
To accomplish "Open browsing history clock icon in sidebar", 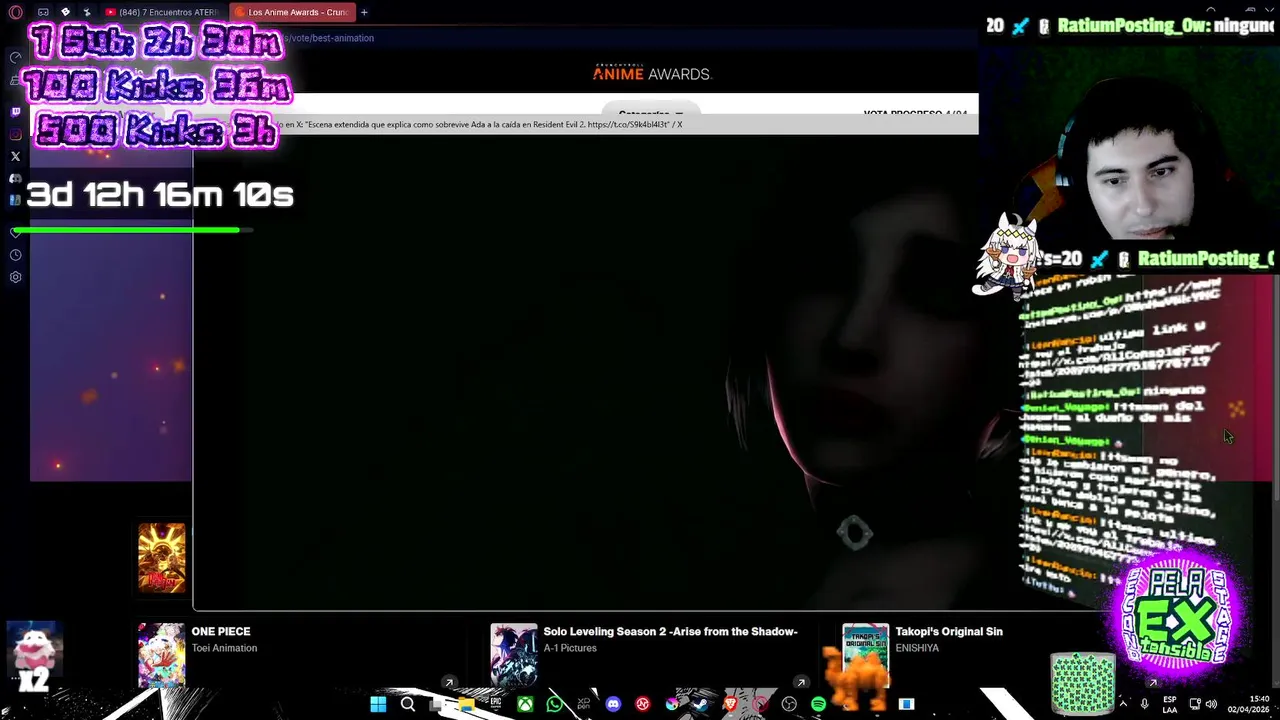I will (15, 255).
